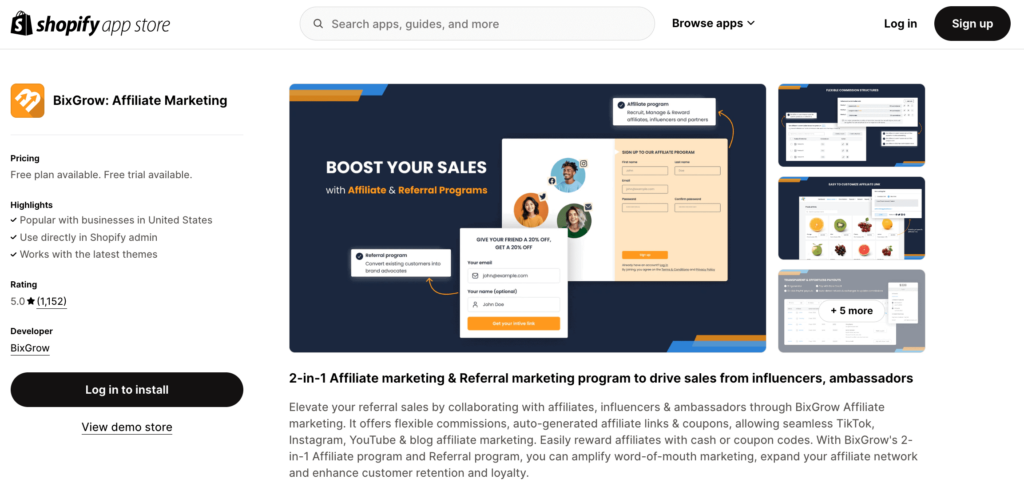Image resolution: width=1024 pixels, height=487 pixels.
Task: Click the Shopify bag logo icon
Action: pos(21,24)
